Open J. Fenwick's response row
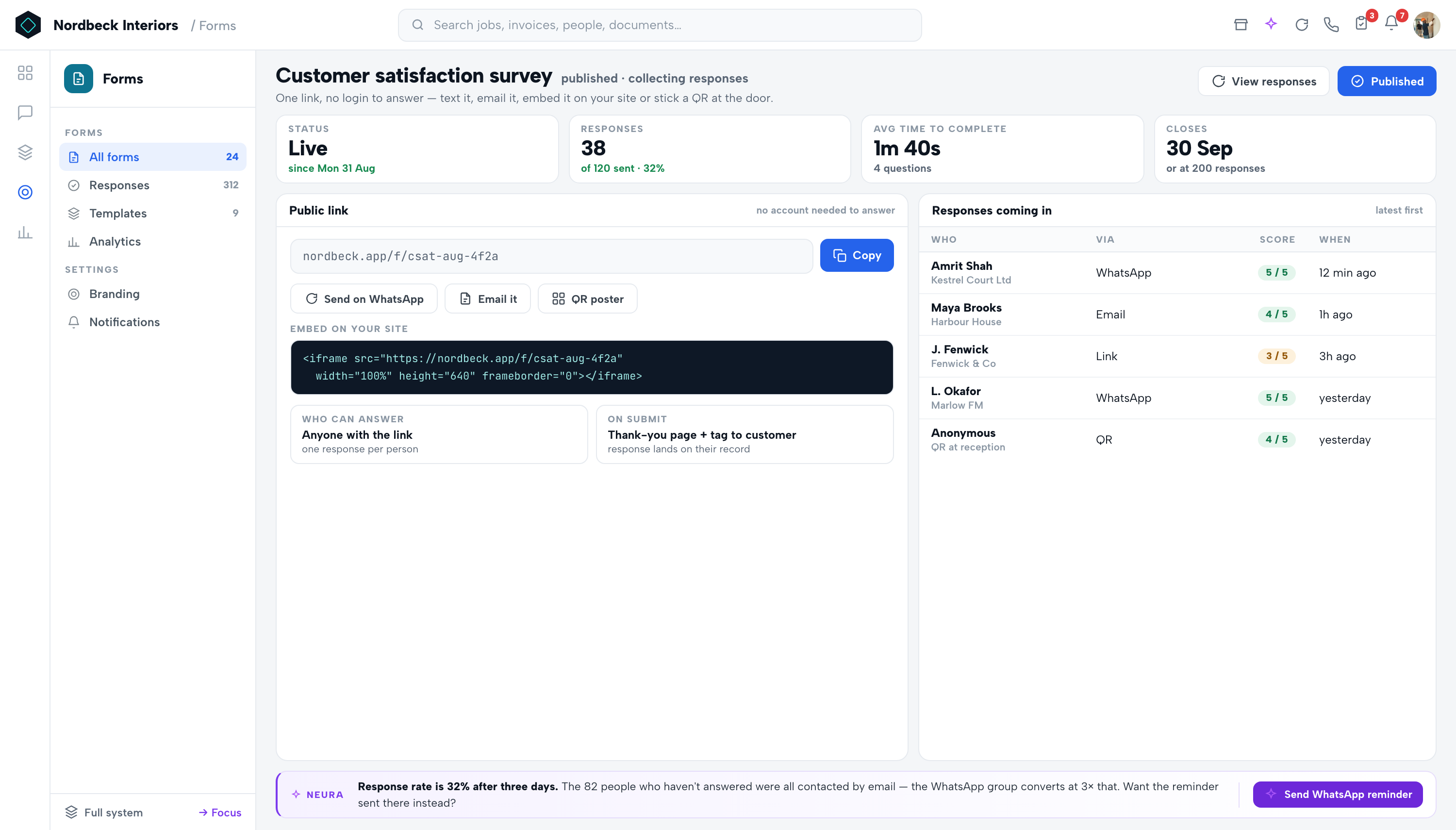The width and height of the screenshot is (1456, 830). click(1177, 356)
